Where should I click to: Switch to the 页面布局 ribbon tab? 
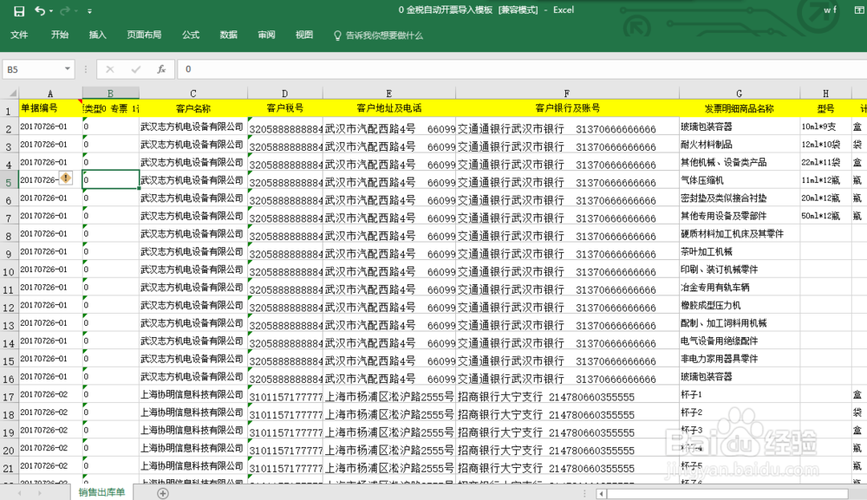tap(144, 35)
